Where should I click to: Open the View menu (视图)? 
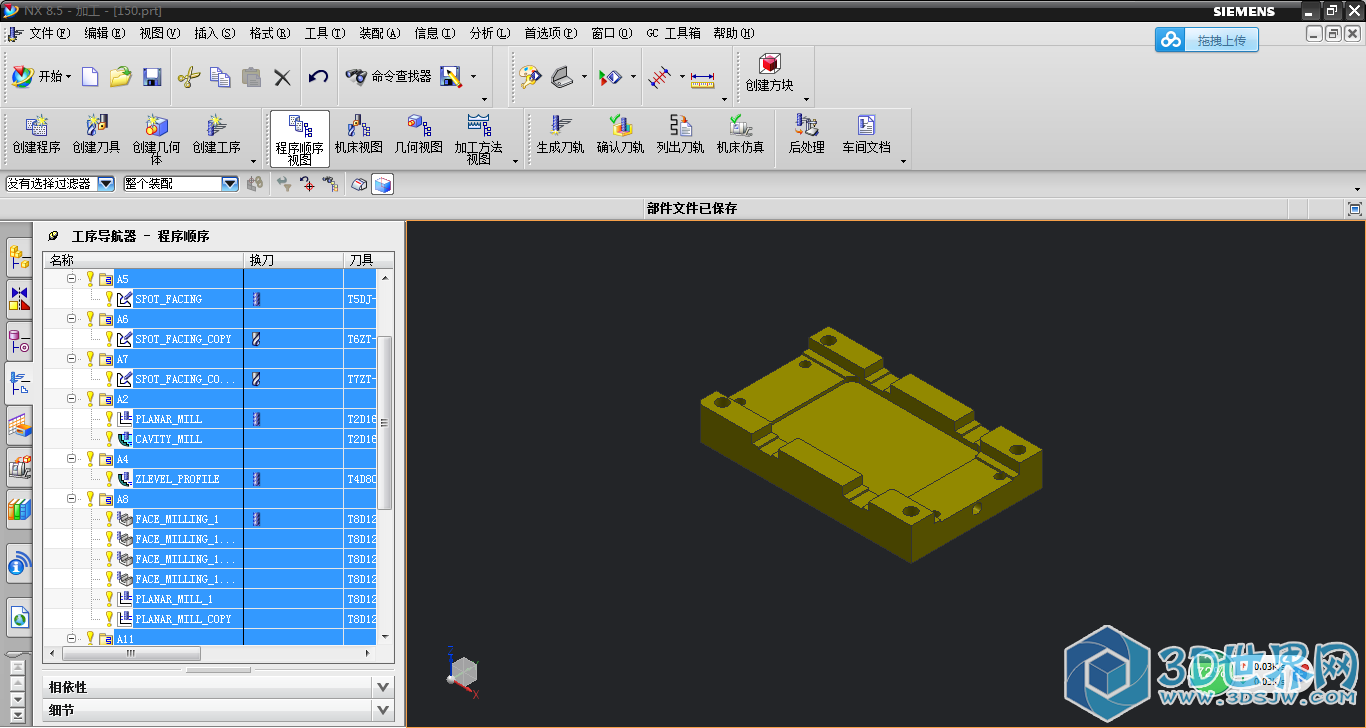[x=160, y=33]
